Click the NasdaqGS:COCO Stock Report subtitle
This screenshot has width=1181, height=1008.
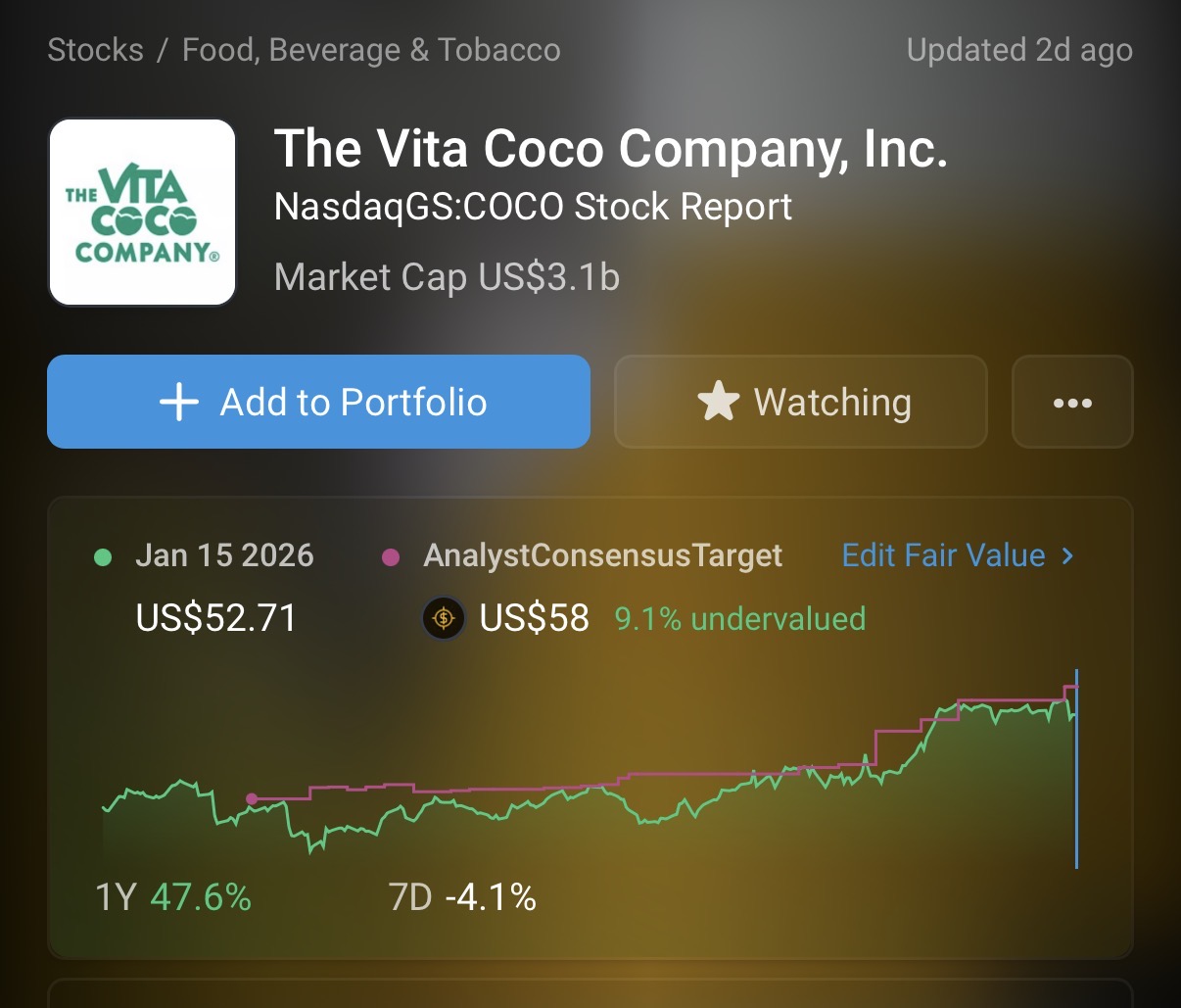coord(533,207)
